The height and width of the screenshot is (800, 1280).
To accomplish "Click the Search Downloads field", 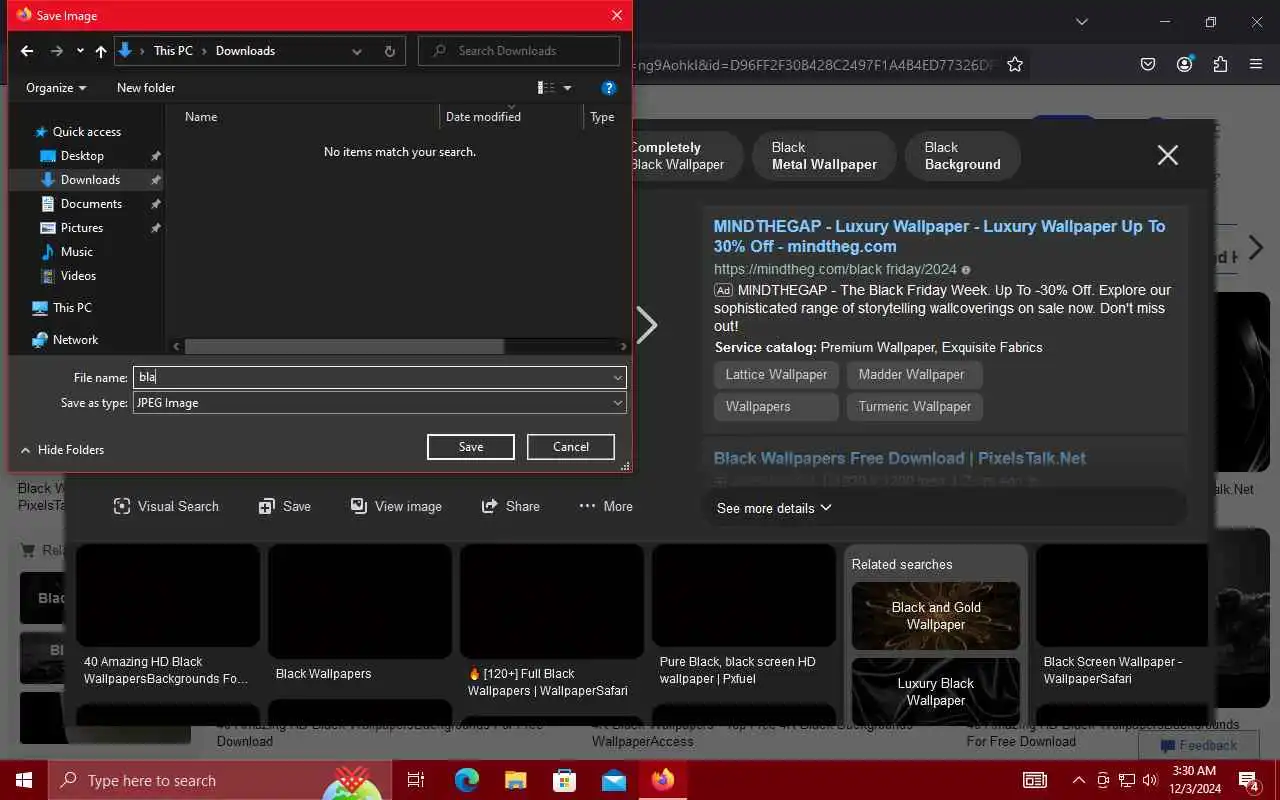I will click(x=519, y=51).
